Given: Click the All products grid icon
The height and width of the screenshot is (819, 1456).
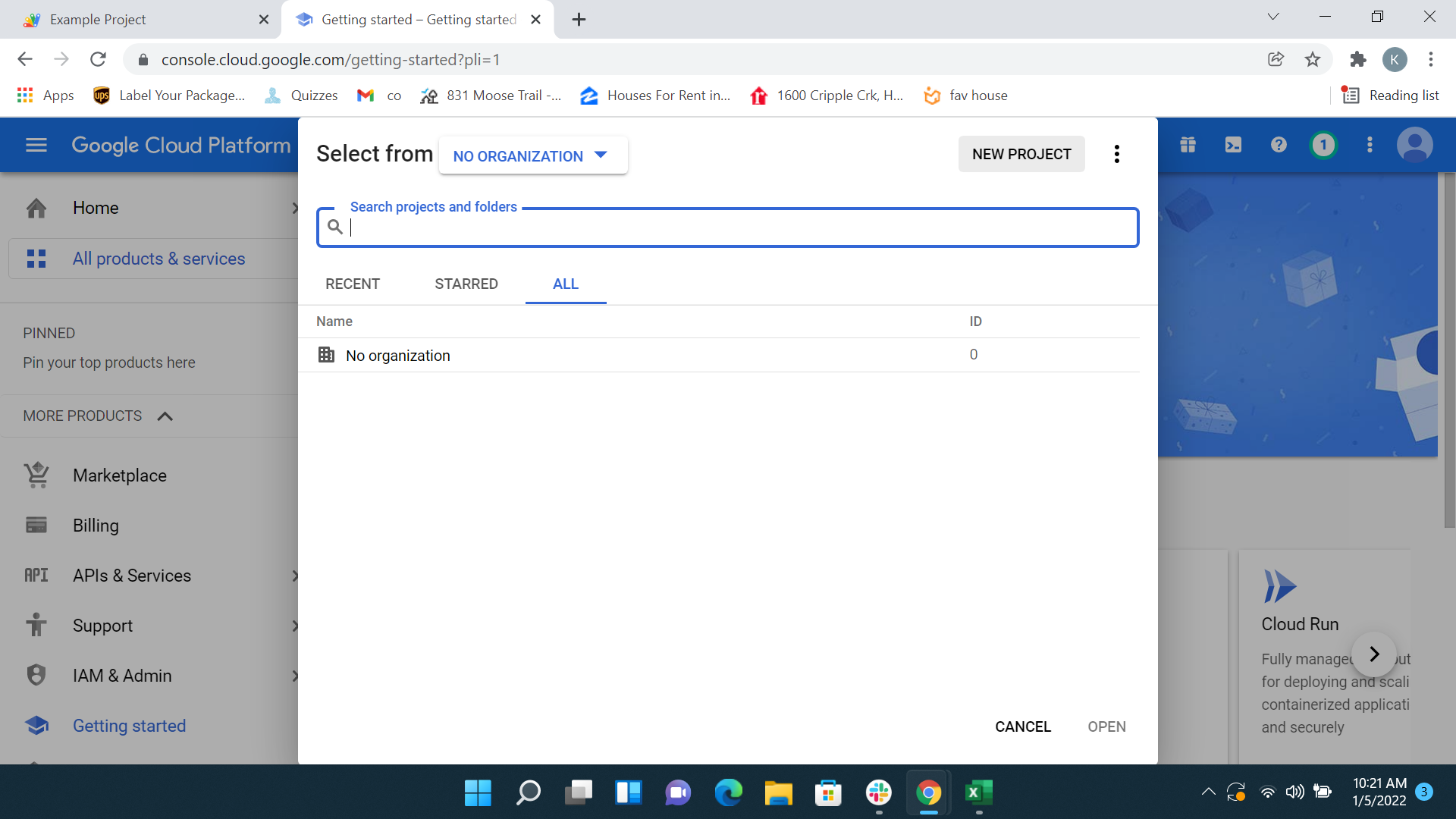Looking at the screenshot, I should [x=36, y=259].
